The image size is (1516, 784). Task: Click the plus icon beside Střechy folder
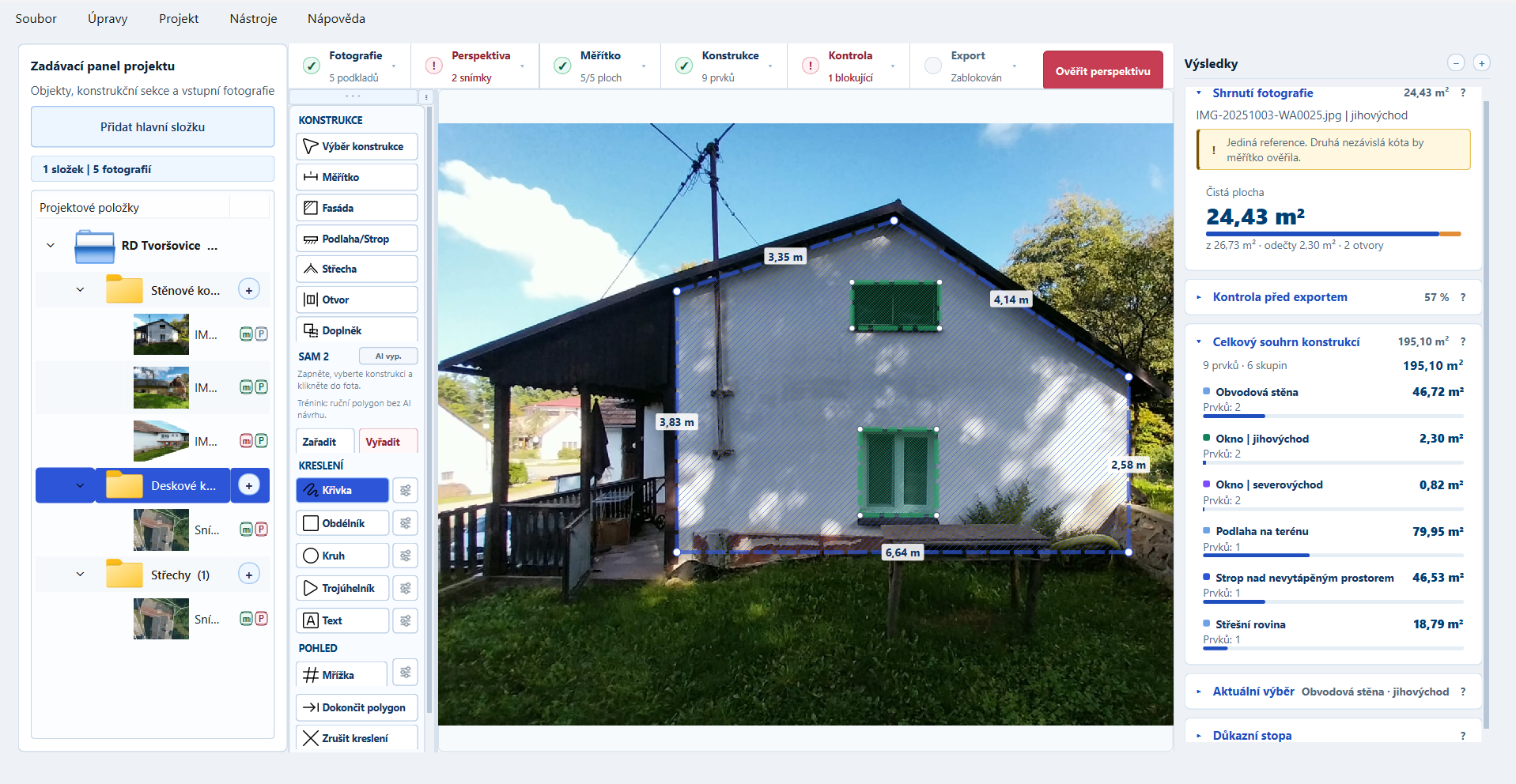point(249,575)
